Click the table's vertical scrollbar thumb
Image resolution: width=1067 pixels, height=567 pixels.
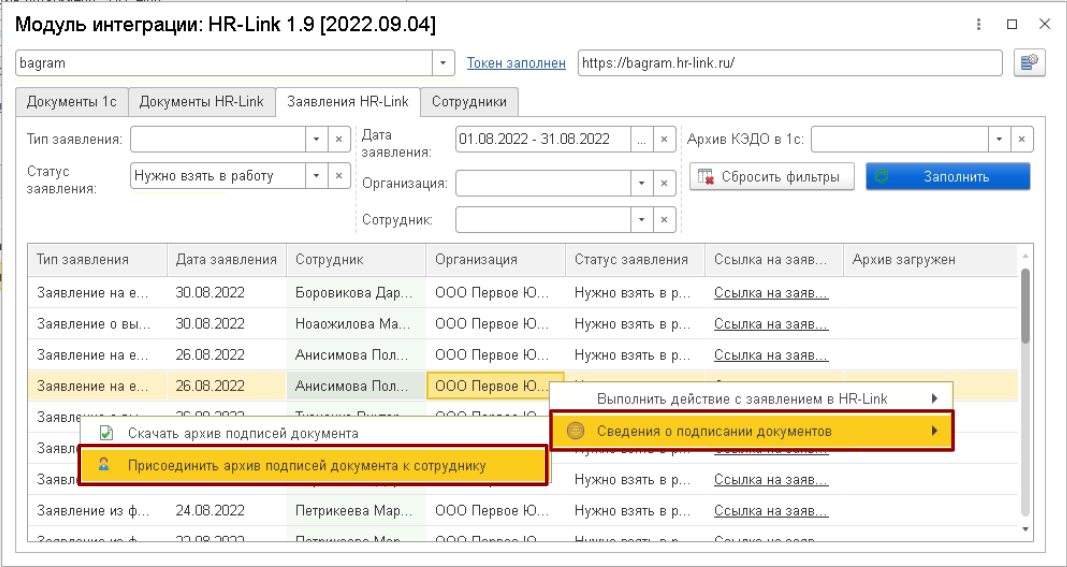pyautogui.click(x=1025, y=304)
